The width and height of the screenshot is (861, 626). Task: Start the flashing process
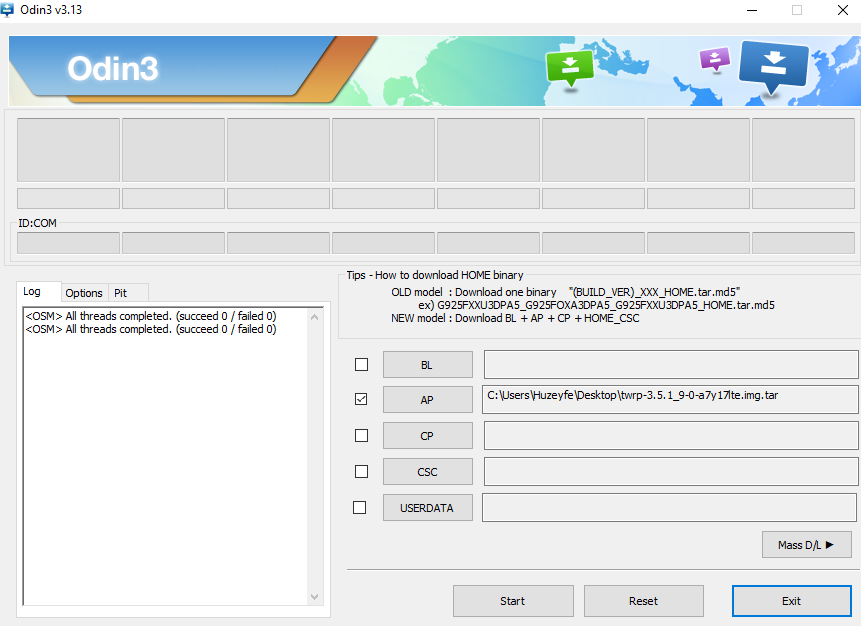click(x=513, y=601)
